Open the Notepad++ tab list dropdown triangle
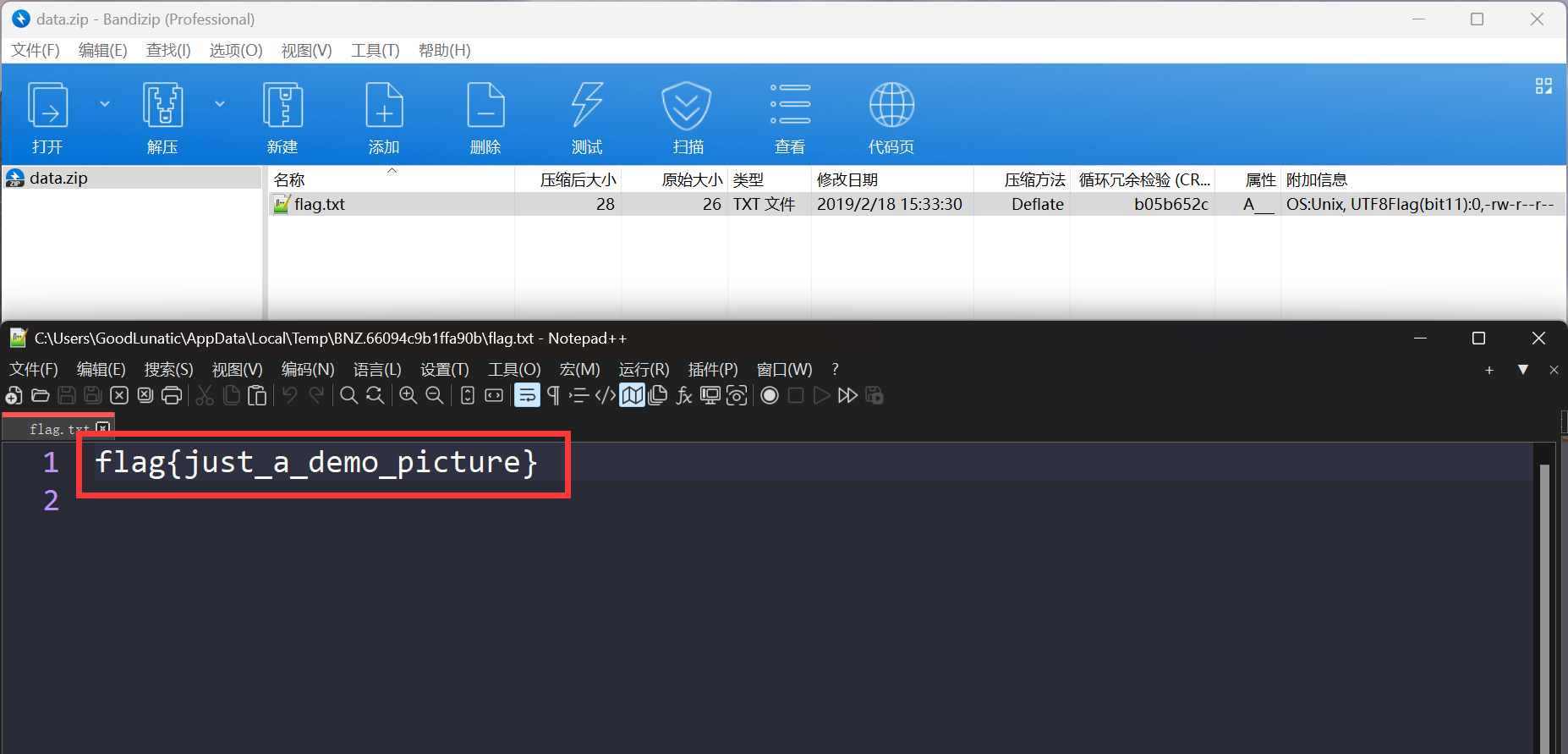 [x=1523, y=370]
